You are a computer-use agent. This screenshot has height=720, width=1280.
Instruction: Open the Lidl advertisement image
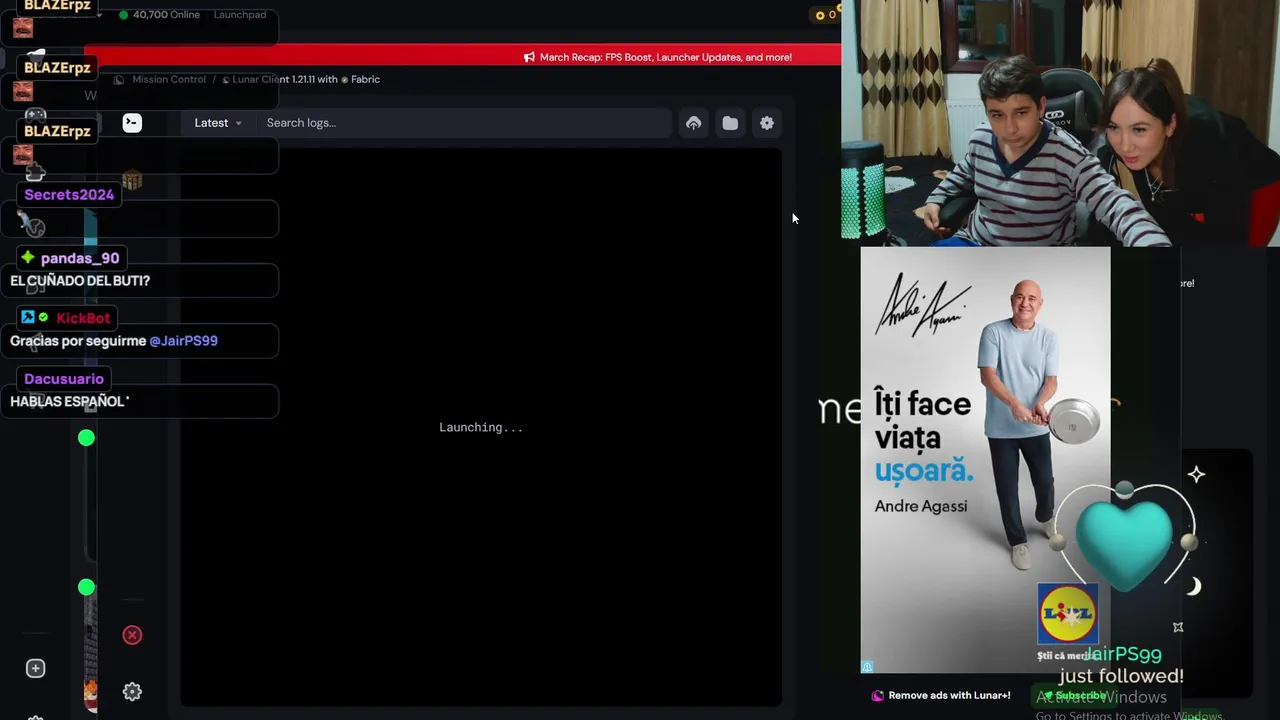coord(985,460)
